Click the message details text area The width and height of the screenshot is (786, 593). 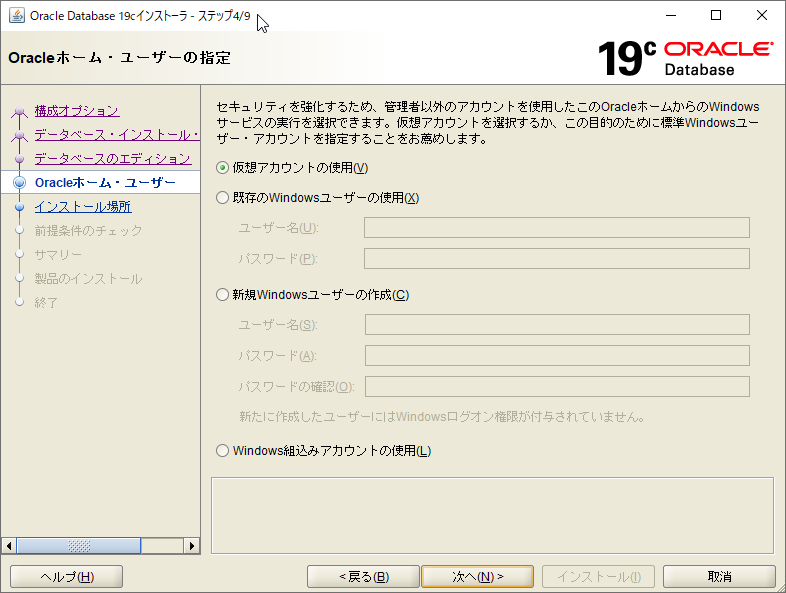point(492,516)
